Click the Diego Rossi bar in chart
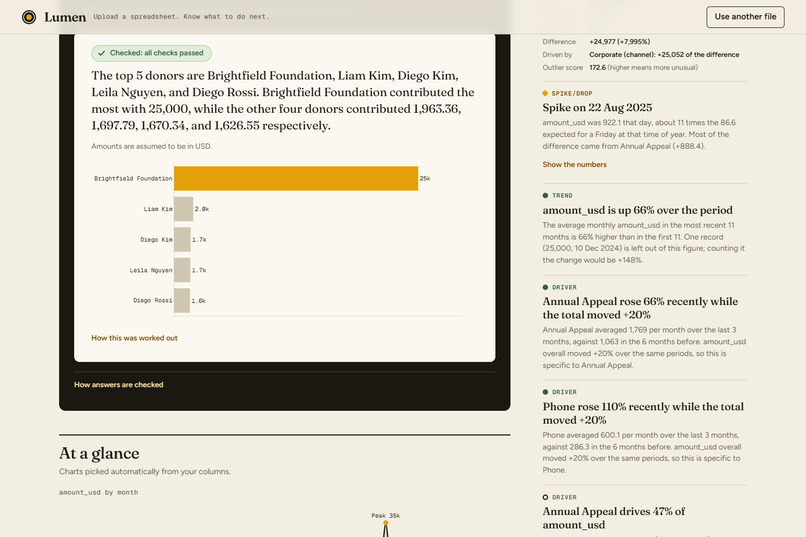This screenshot has height=537, width=806. [181, 301]
